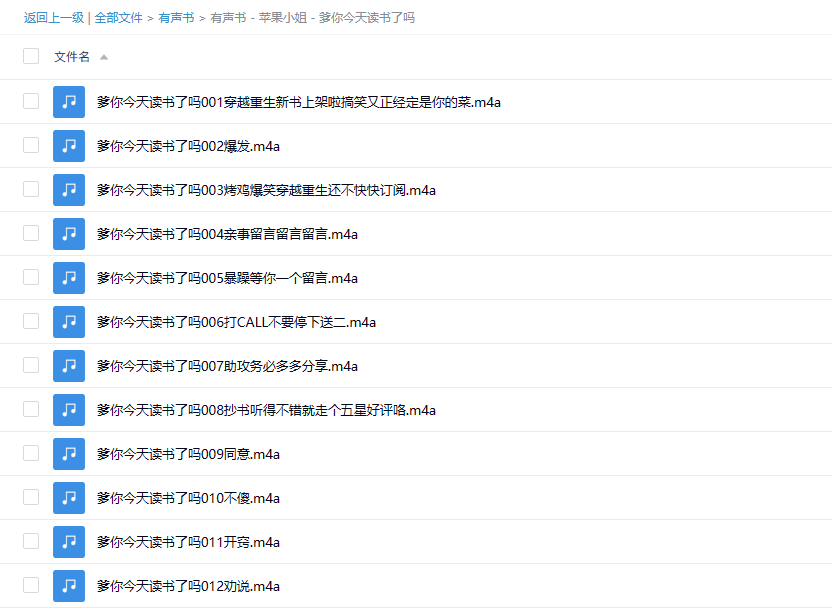The image size is (832, 610).
Task: Open 全部文件 from the breadcrumb
Action: tap(119, 17)
